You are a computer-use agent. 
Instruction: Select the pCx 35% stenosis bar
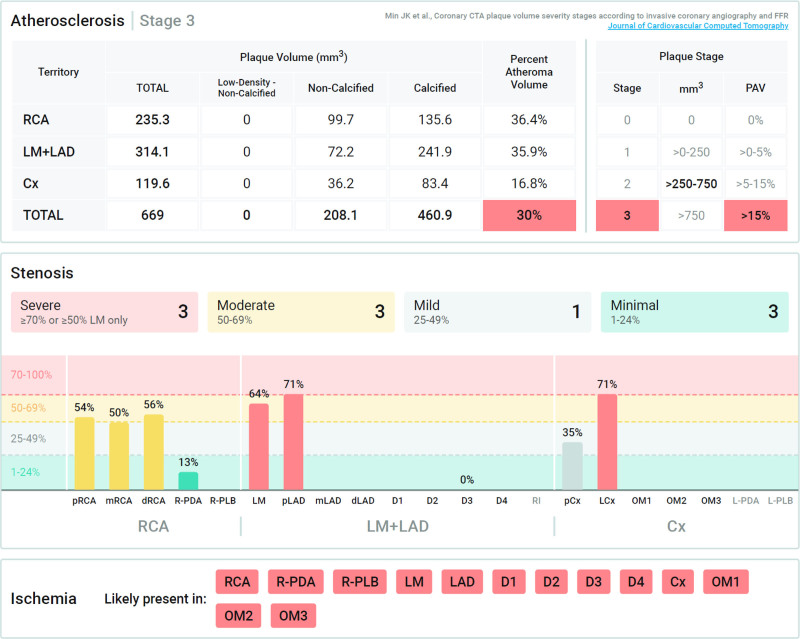click(572, 465)
